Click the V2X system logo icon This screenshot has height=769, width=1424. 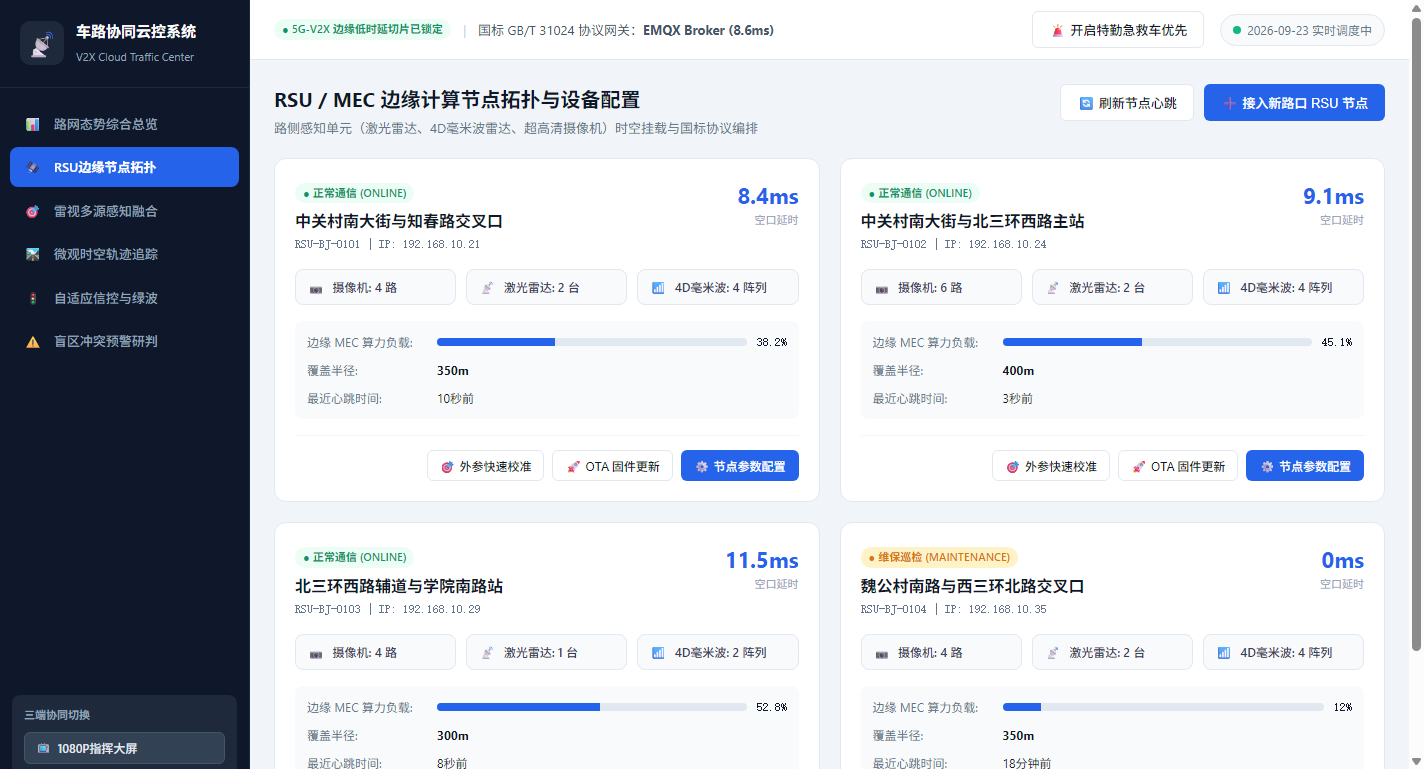tap(42, 44)
